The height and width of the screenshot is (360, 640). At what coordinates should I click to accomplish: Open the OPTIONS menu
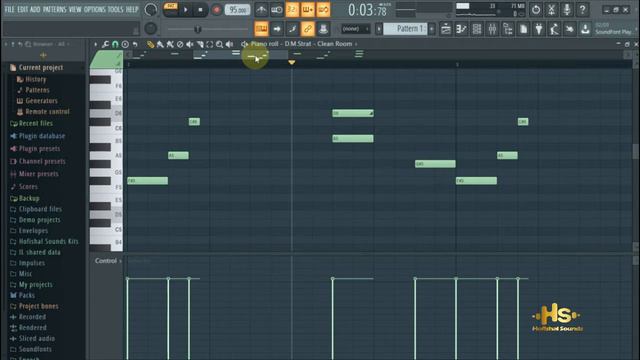(x=95, y=9)
